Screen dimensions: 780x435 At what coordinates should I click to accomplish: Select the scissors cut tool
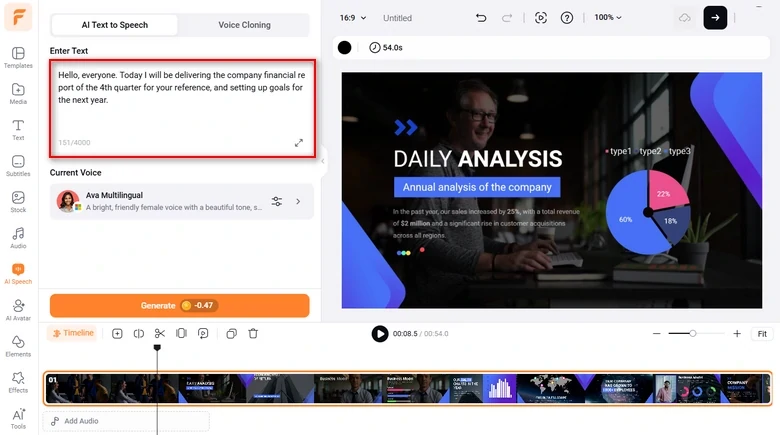point(160,333)
